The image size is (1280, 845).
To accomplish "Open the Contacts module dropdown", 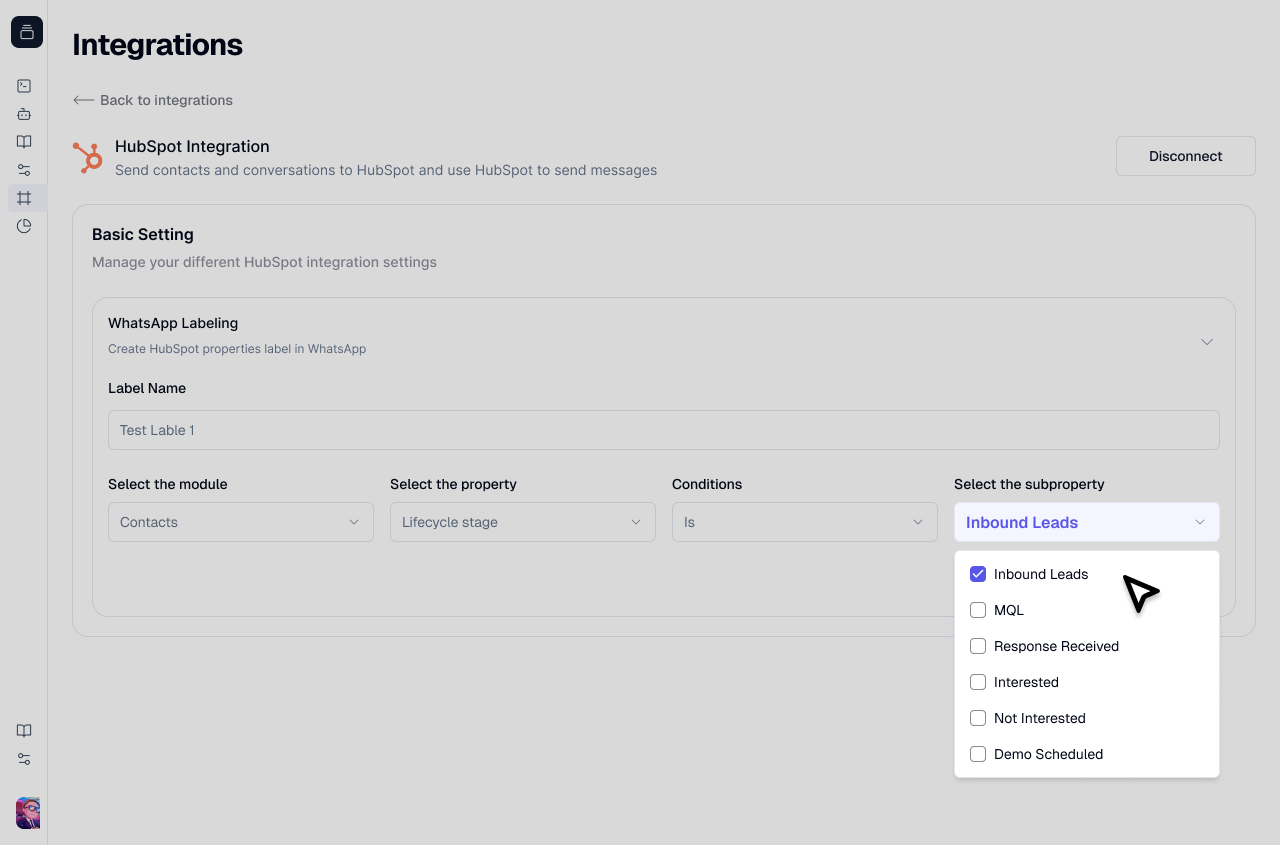I will (241, 522).
